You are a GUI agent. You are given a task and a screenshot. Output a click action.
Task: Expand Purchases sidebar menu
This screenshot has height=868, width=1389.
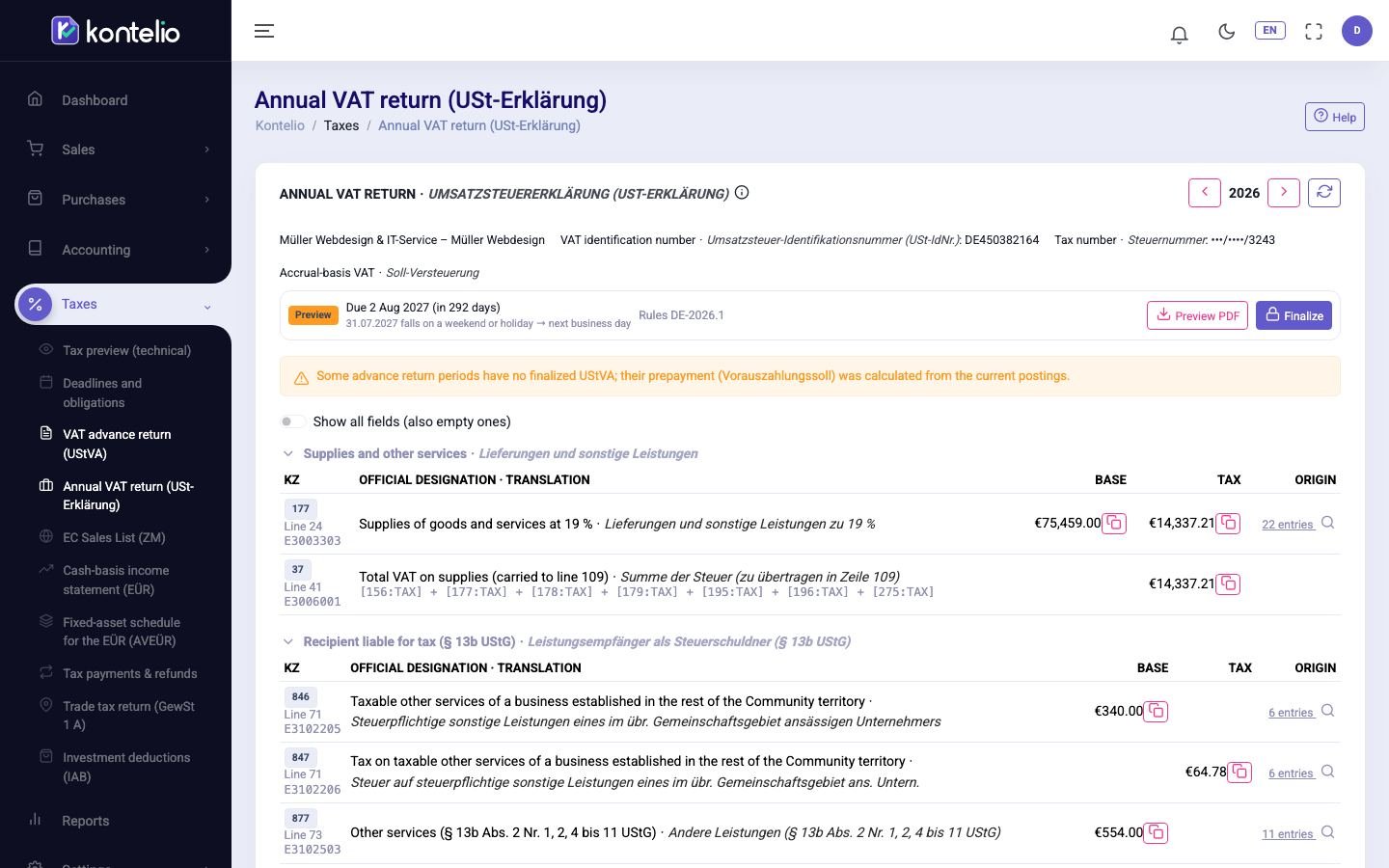pyautogui.click(x=116, y=200)
